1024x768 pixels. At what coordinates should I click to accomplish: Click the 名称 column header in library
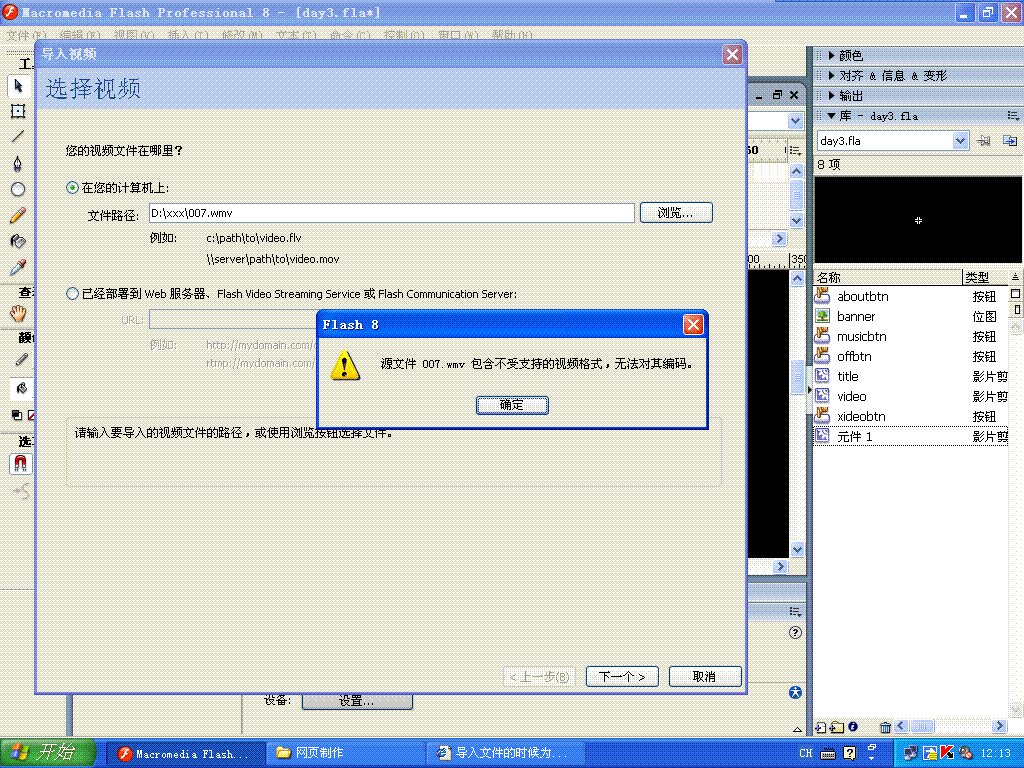[888, 277]
